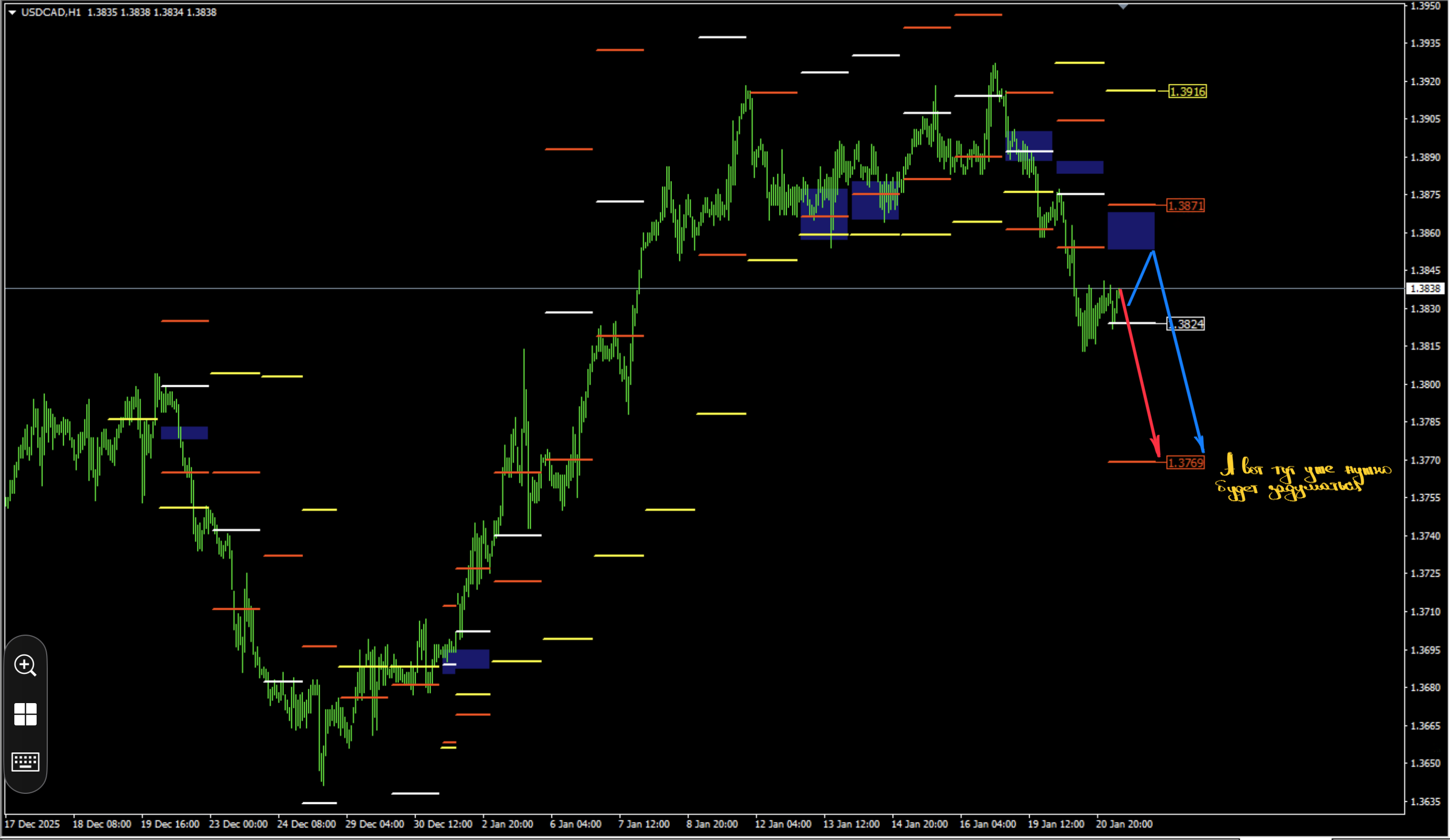
Task: Click the 1.3635 price scale value
Action: click(1426, 801)
